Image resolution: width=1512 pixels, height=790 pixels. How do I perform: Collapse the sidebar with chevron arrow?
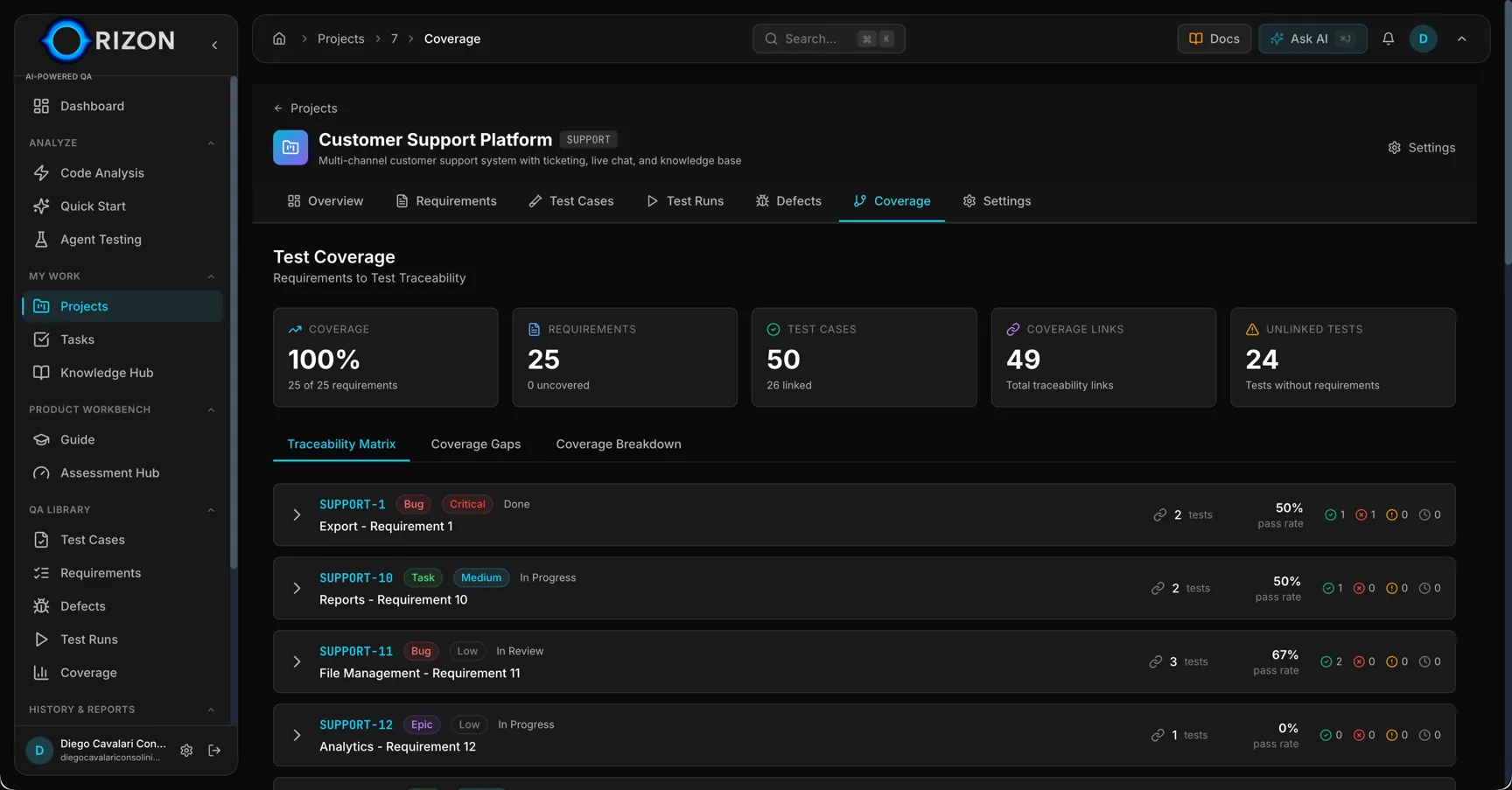pos(214,45)
